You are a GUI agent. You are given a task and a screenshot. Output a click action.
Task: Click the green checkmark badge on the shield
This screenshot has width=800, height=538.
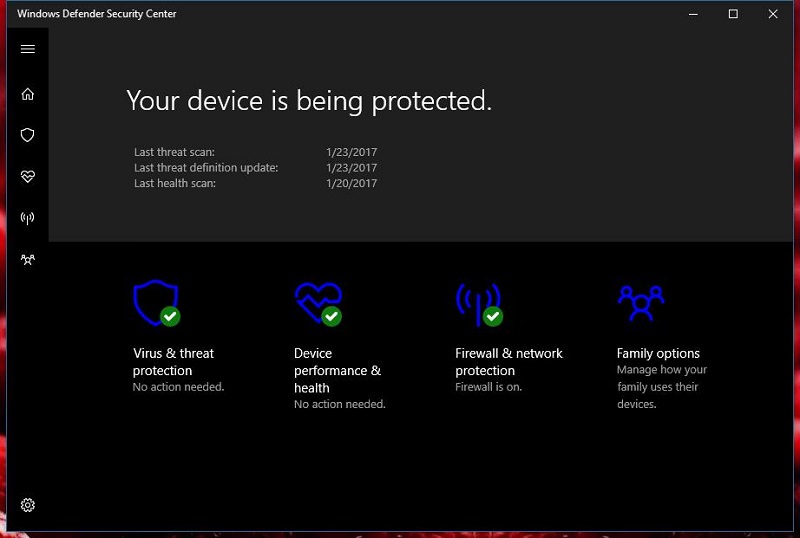(x=171, y=316)
